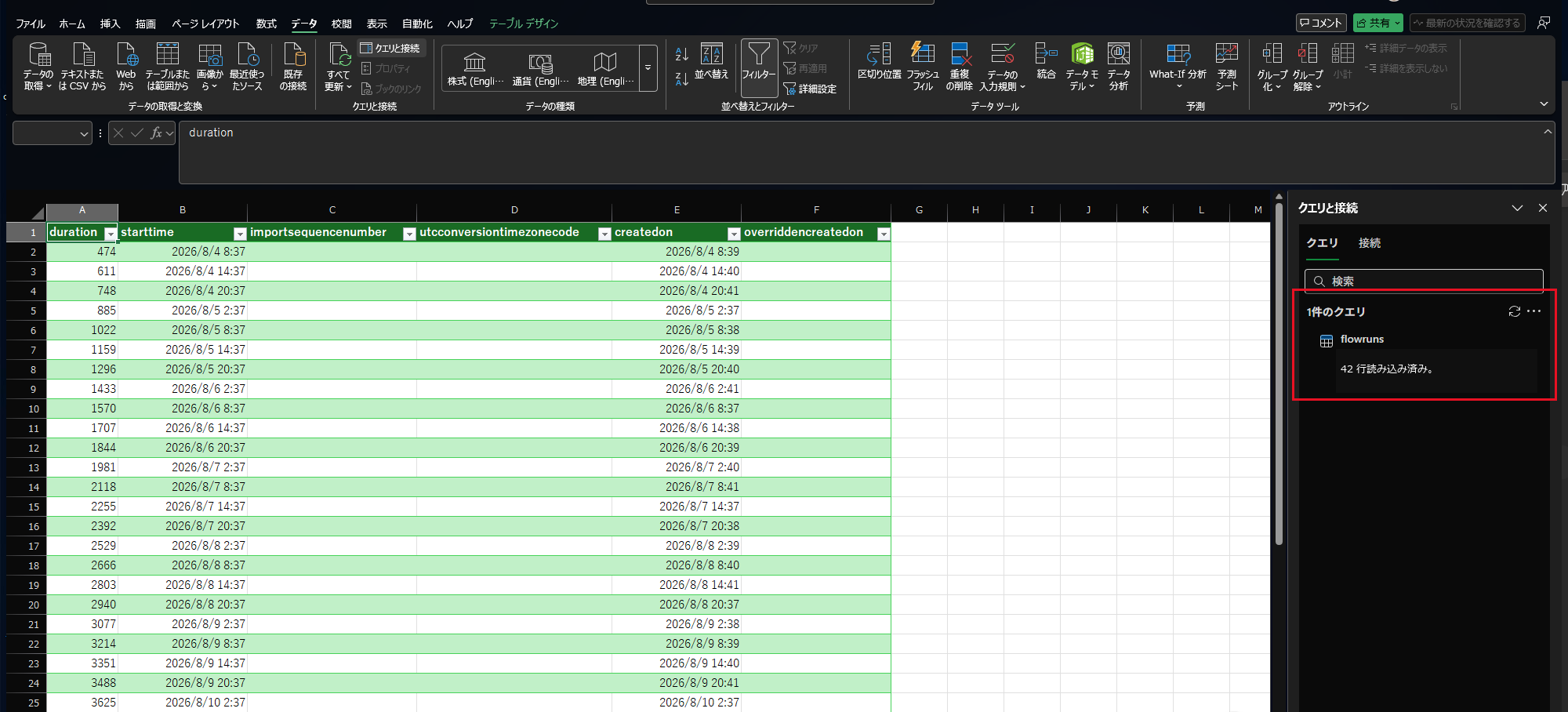
Task: Switch to the 数式 (Formulas) tab
Action: click(x=267, y=24)
